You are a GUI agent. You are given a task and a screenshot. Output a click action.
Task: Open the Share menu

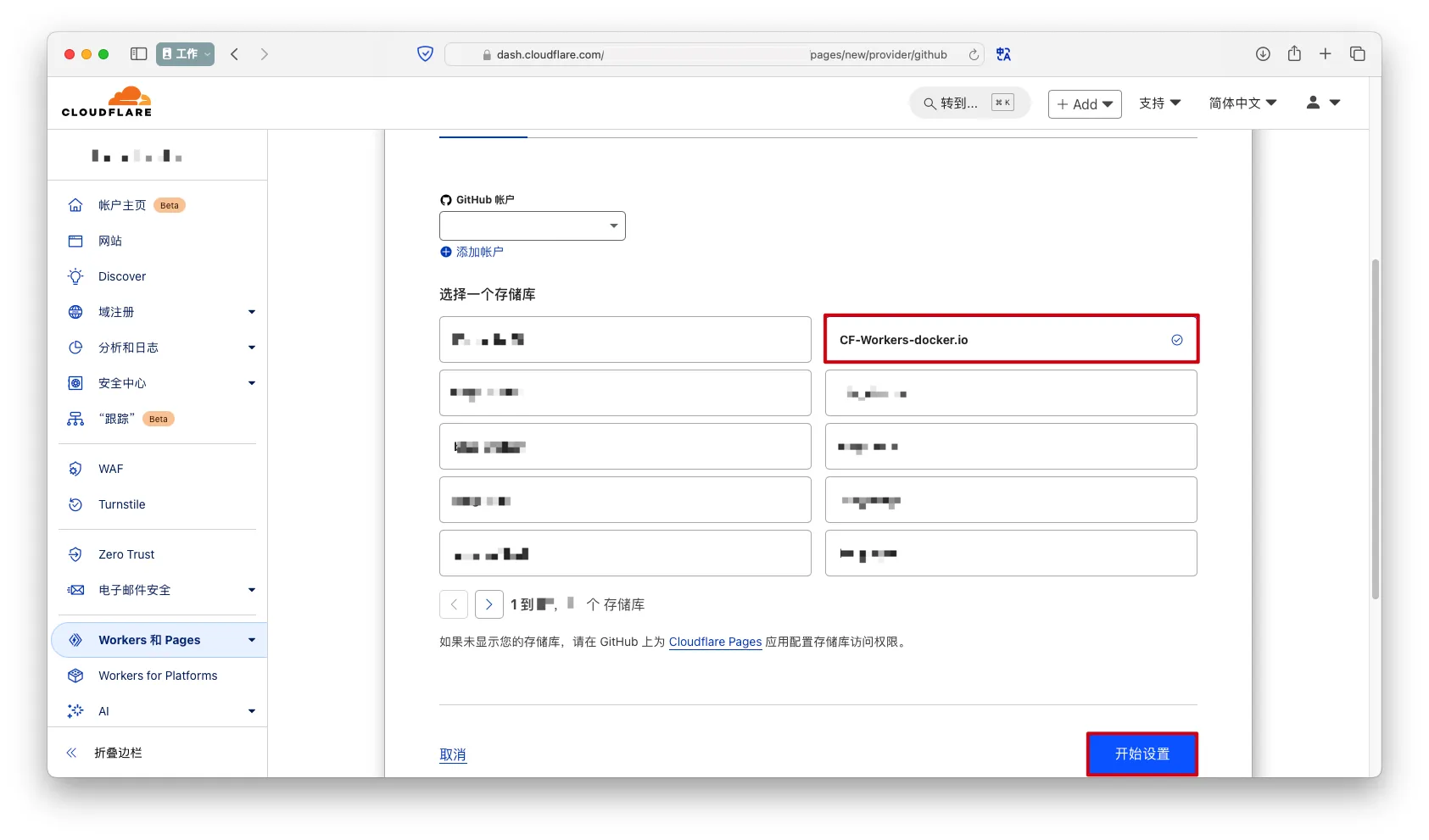tap(1294, 53)
